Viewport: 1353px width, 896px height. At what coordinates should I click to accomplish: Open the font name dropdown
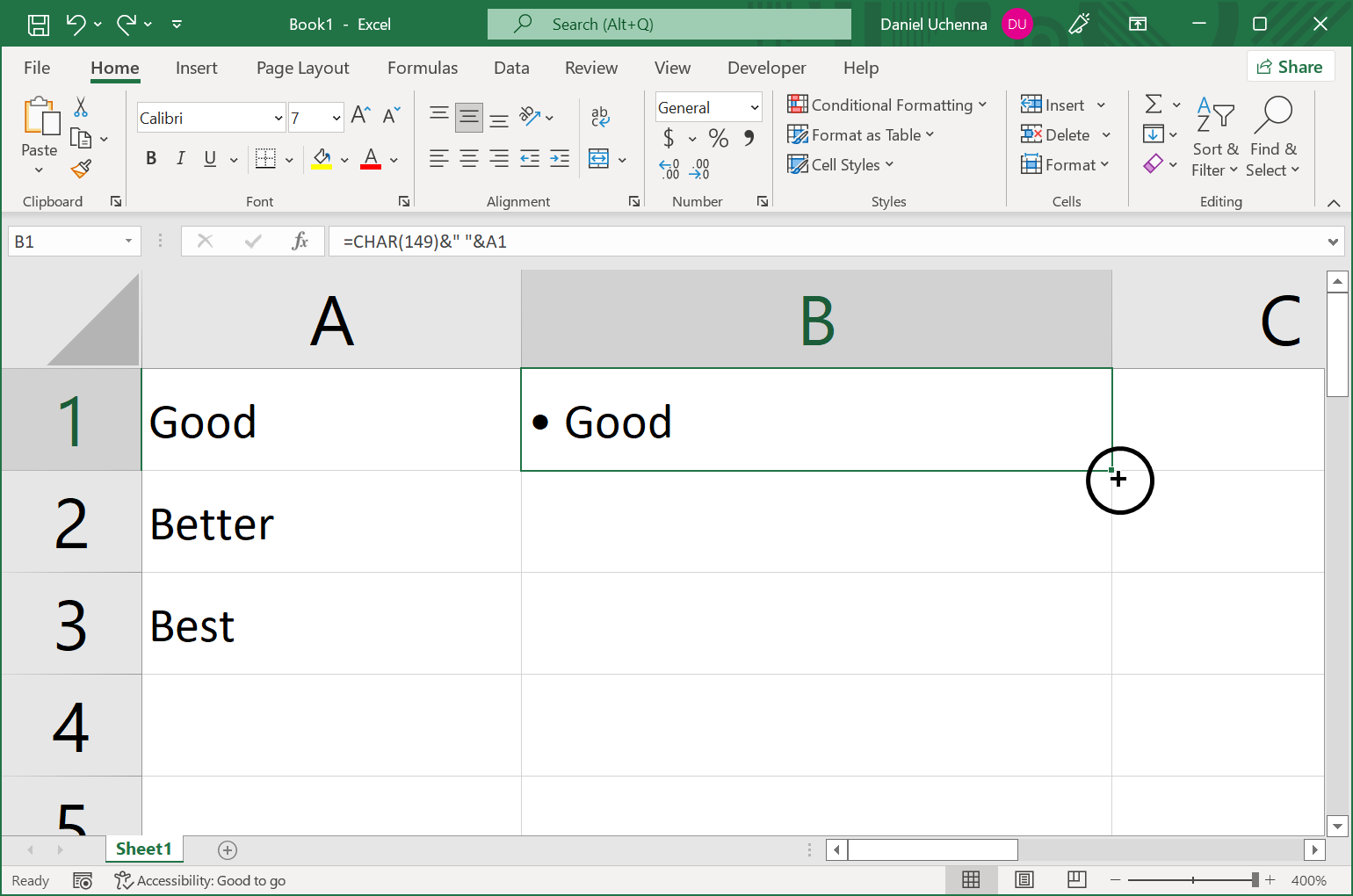pyautogui.click(x=279, y=118)
